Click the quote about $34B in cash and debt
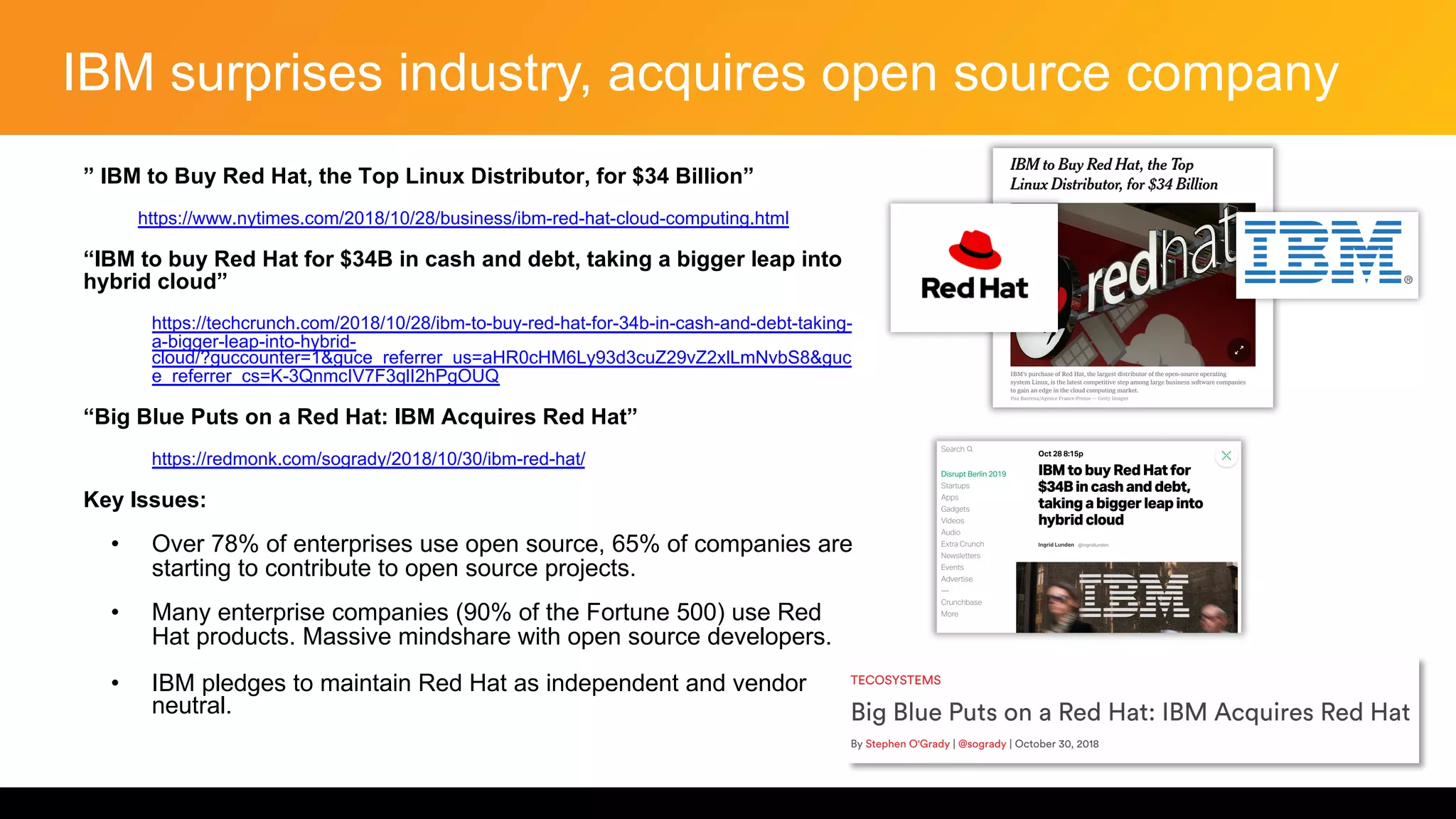Viewport: 1456px width, 819px height. 463,270
